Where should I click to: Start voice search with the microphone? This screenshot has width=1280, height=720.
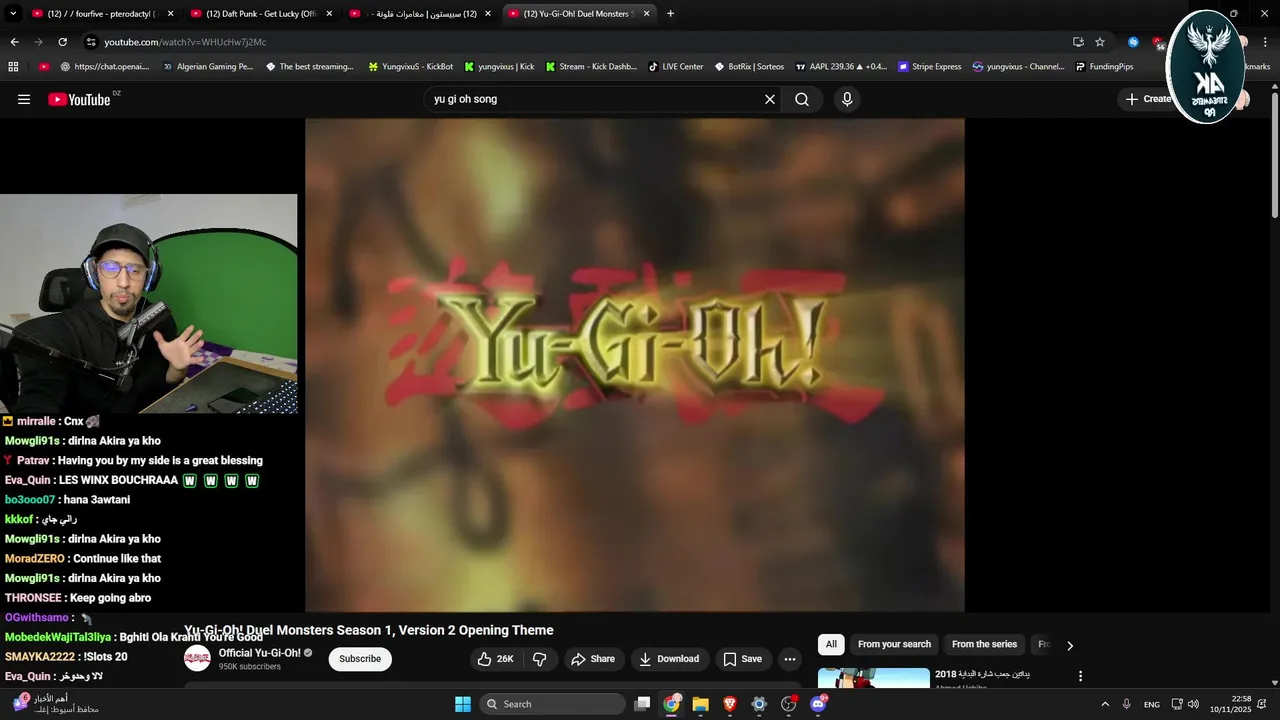[x=847, y=99]
